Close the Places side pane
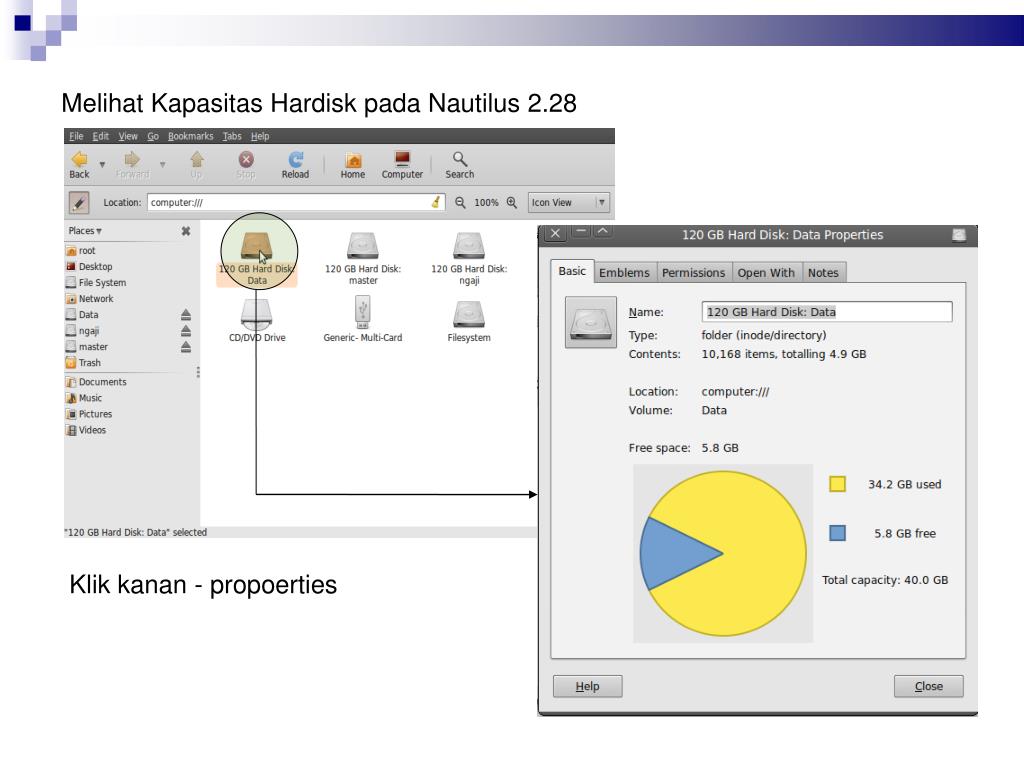 pos(186,231)
